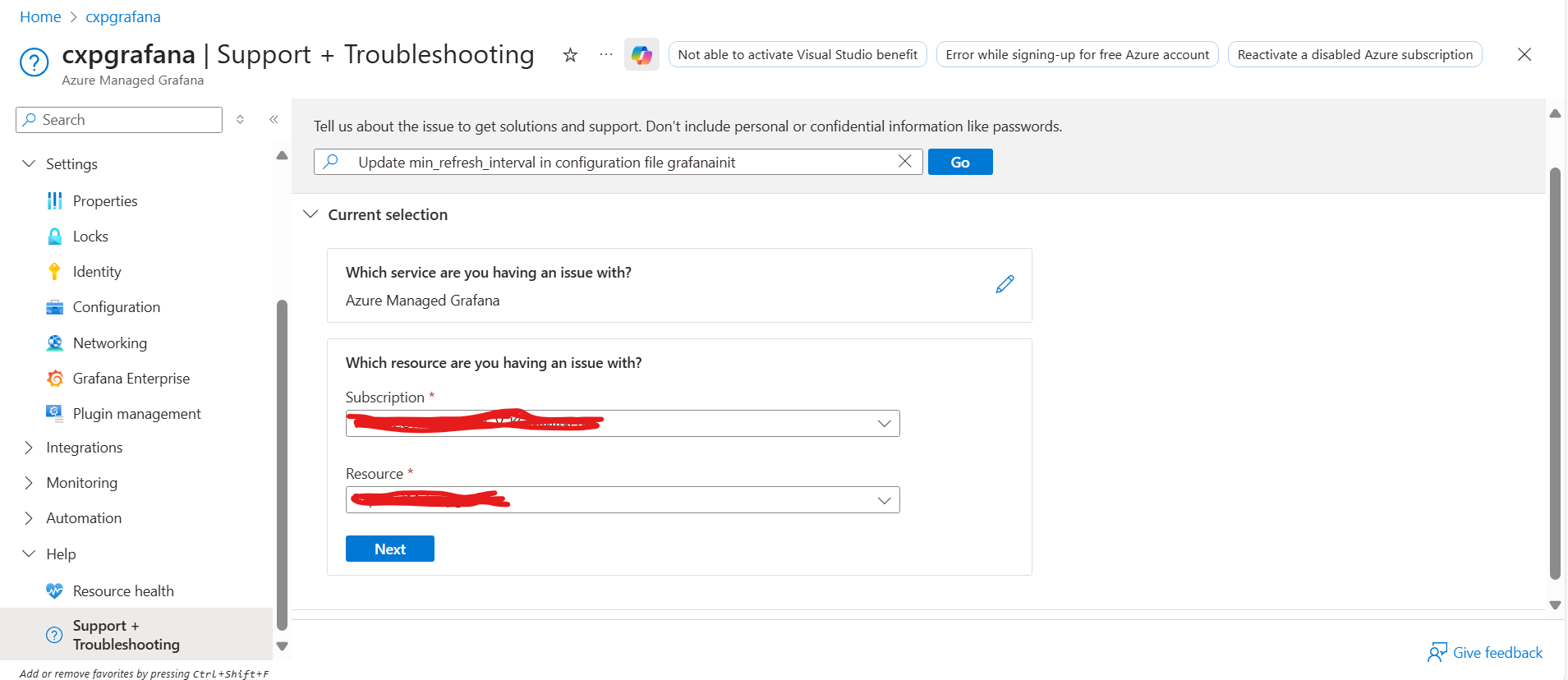Open the Subscription dropdown
The width and height of the screenshot is (1568, 680).
click(x=623, y=424)
